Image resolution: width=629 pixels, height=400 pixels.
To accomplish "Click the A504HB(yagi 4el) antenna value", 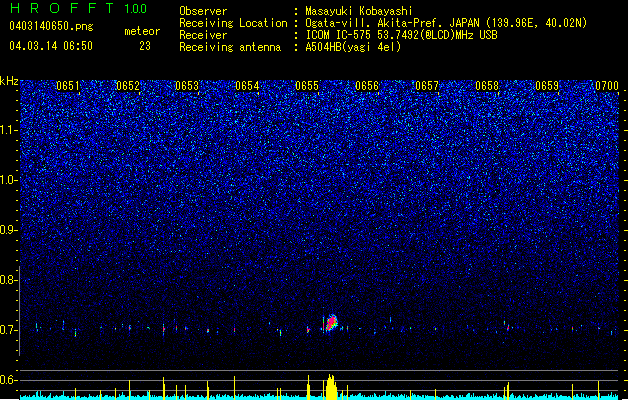I will (x=353, y=47).
